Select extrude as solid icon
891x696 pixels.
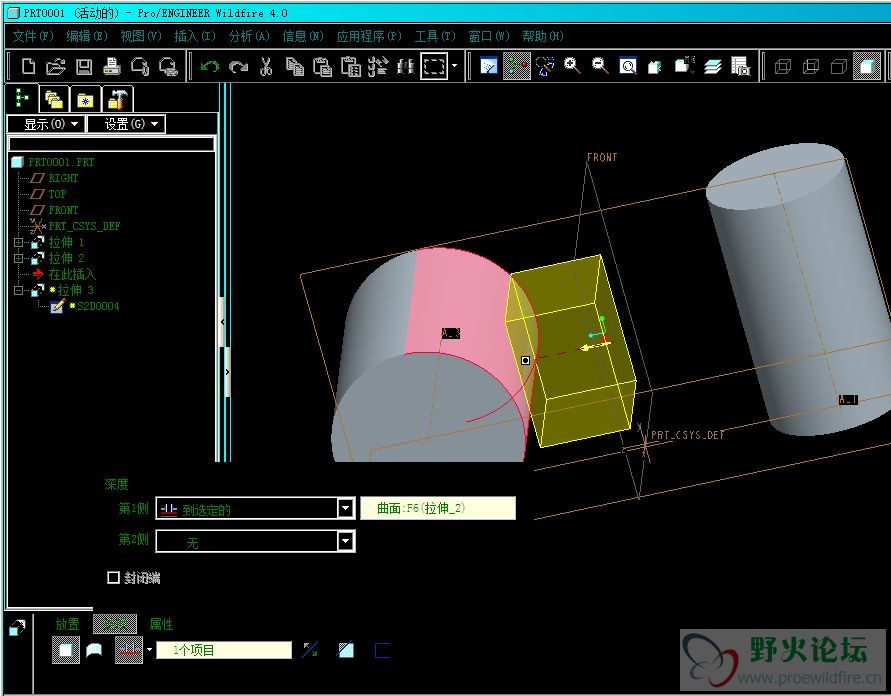(x=66, y=649)
